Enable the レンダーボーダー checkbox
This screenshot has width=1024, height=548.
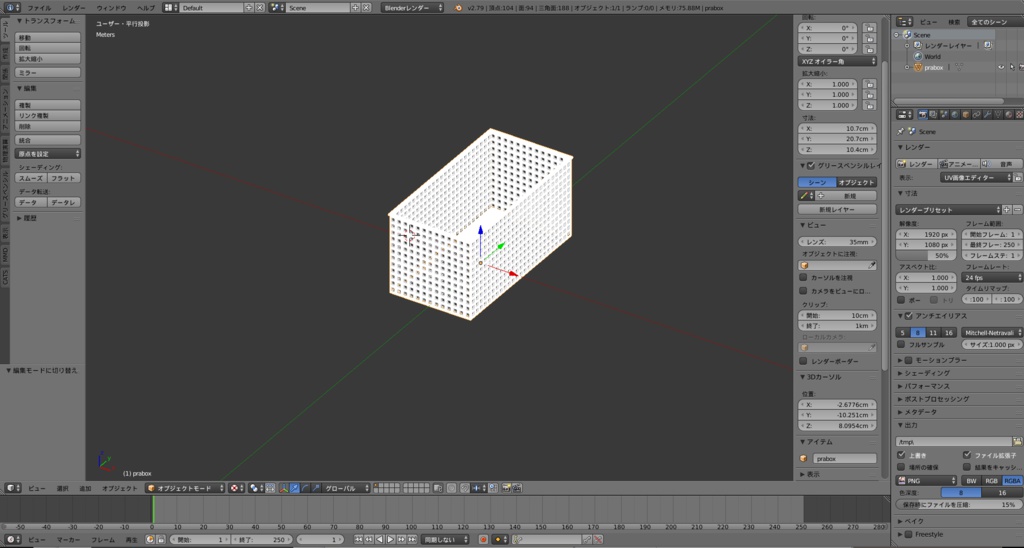click(803, 361)
